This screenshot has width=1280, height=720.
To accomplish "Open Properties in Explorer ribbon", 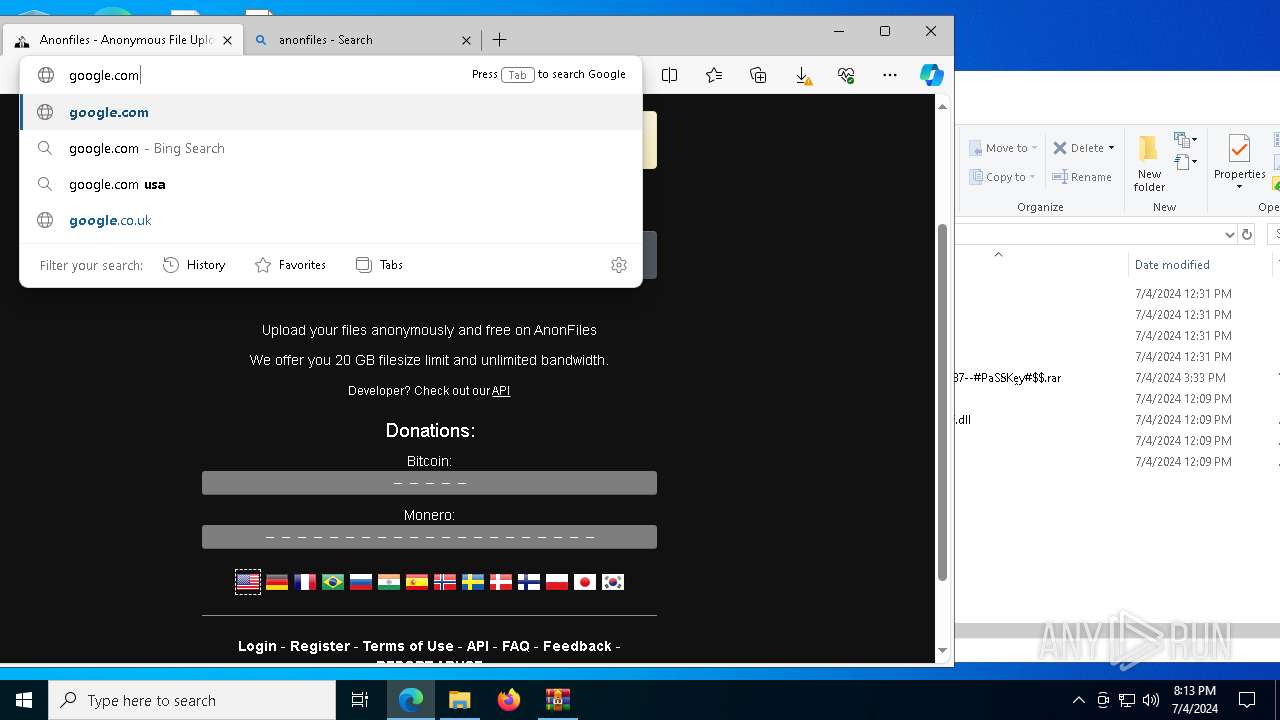I will (1239, 163).
